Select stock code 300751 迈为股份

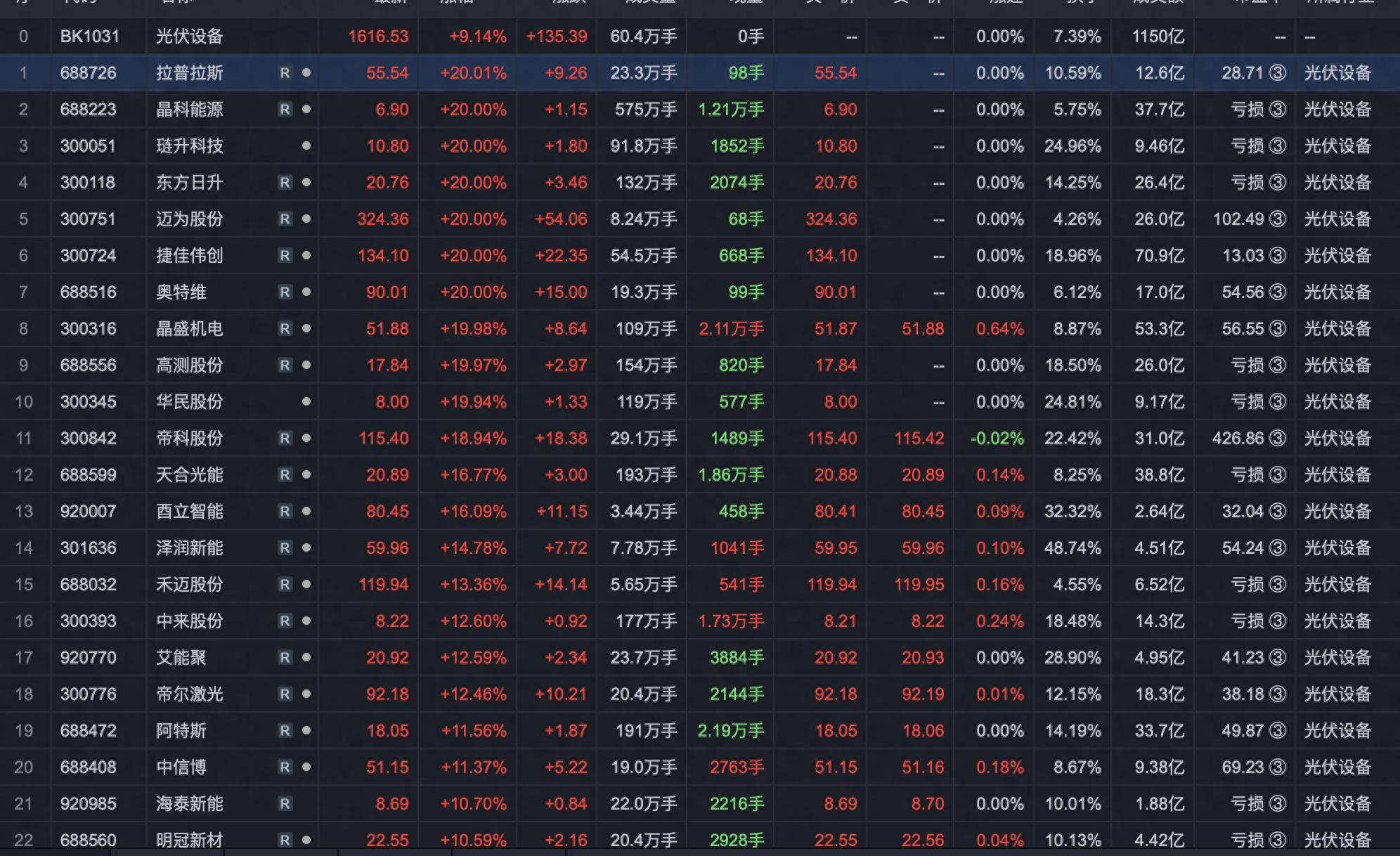(x=88, y=219)
